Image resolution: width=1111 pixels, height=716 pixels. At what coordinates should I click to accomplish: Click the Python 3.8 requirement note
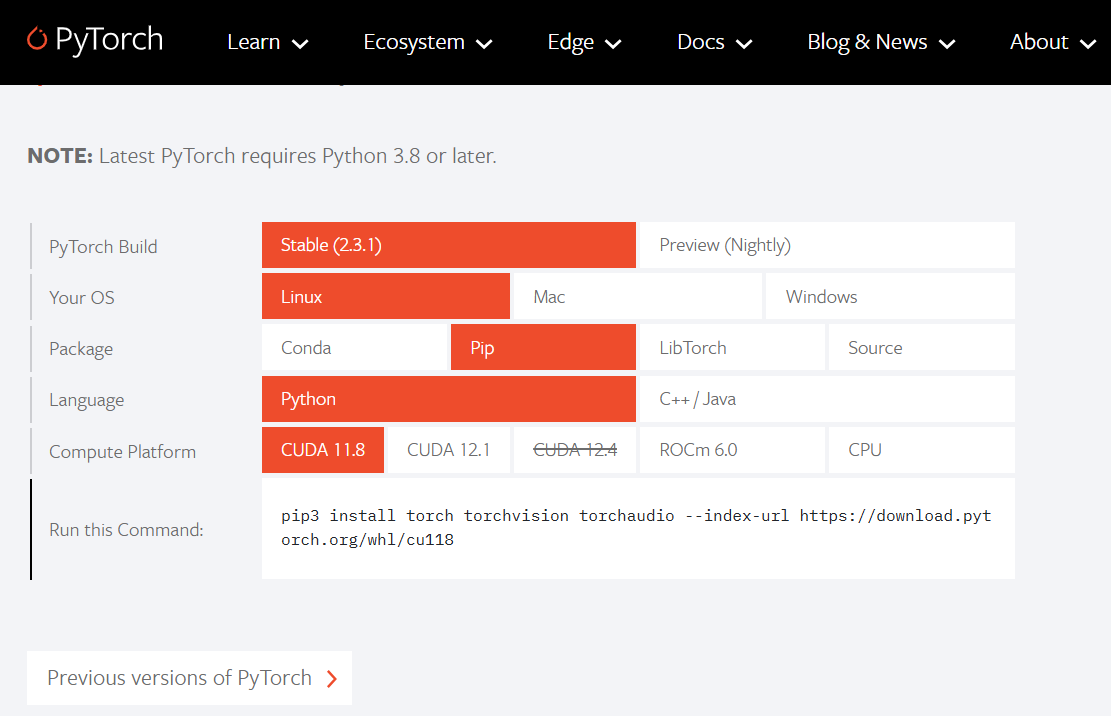point(261,156)
